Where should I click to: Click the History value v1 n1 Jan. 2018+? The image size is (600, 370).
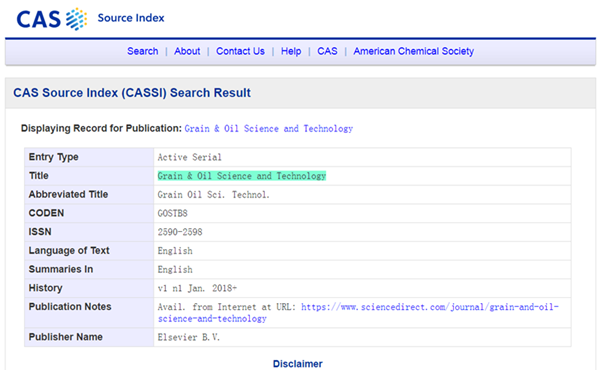pyautogui.click(x=197, y=288)
